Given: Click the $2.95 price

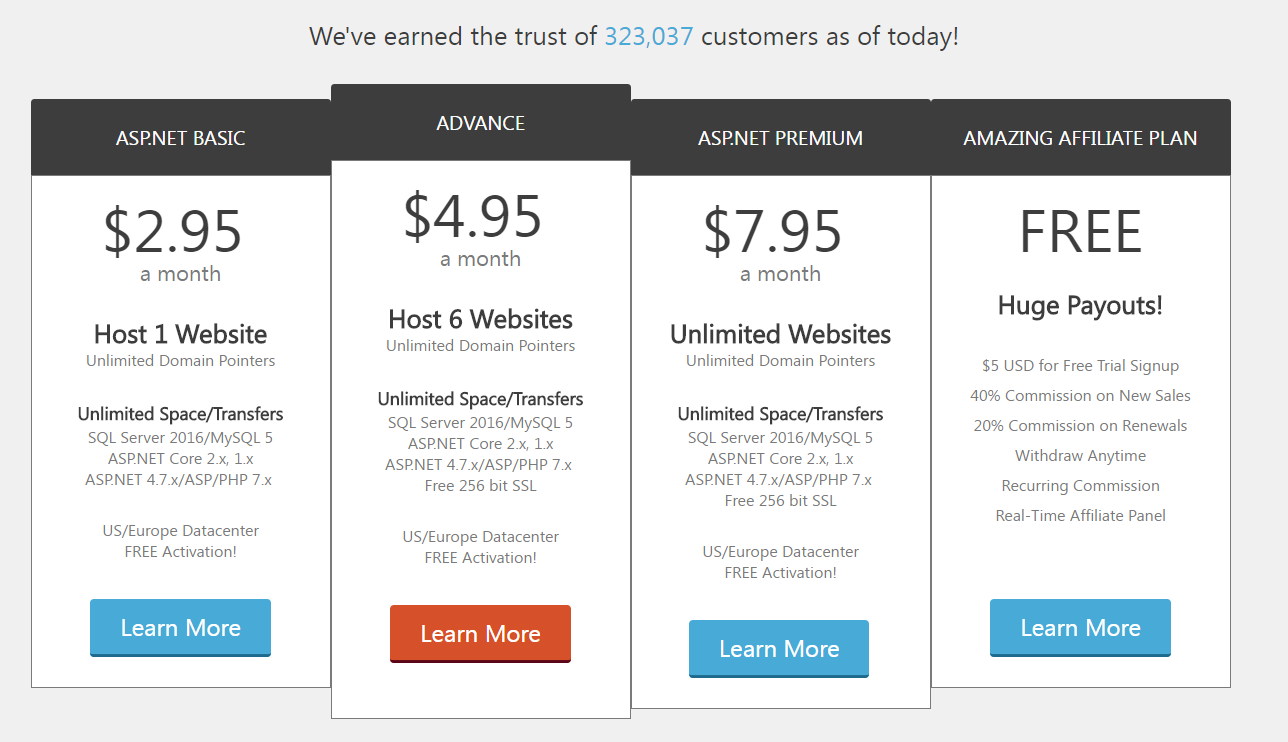Looking at the screenshot, I should pyautogui.click(x=173, y=231).
